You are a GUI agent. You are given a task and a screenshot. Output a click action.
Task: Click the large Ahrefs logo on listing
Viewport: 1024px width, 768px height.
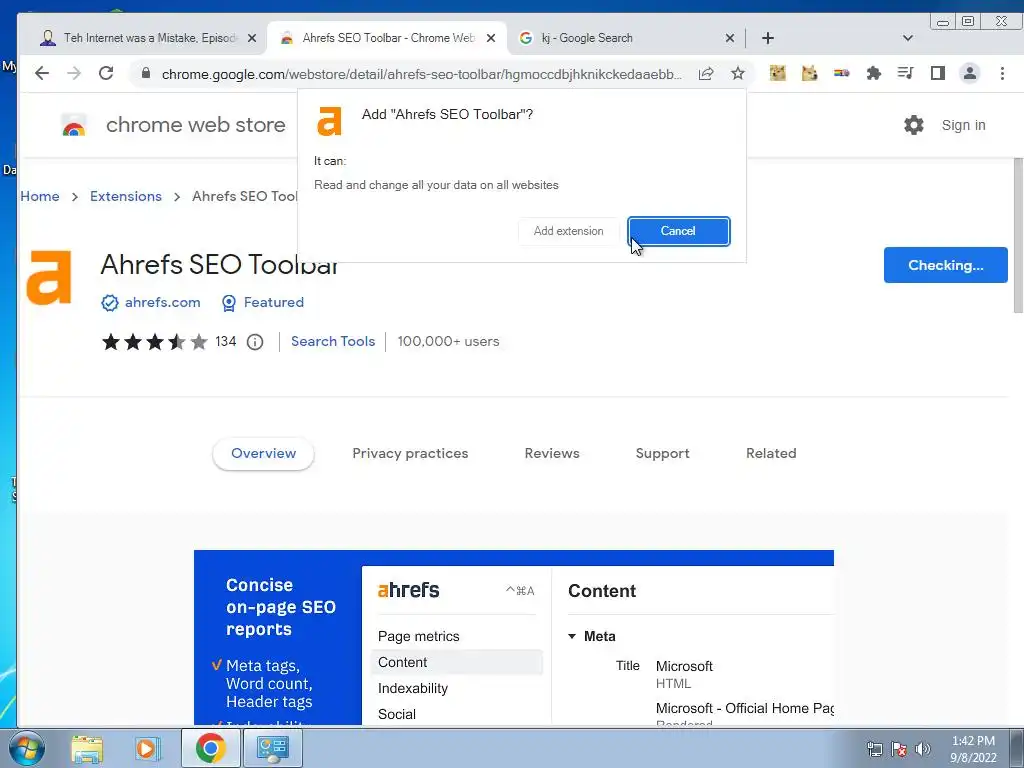pyautogui.click(x=49, y=277)
